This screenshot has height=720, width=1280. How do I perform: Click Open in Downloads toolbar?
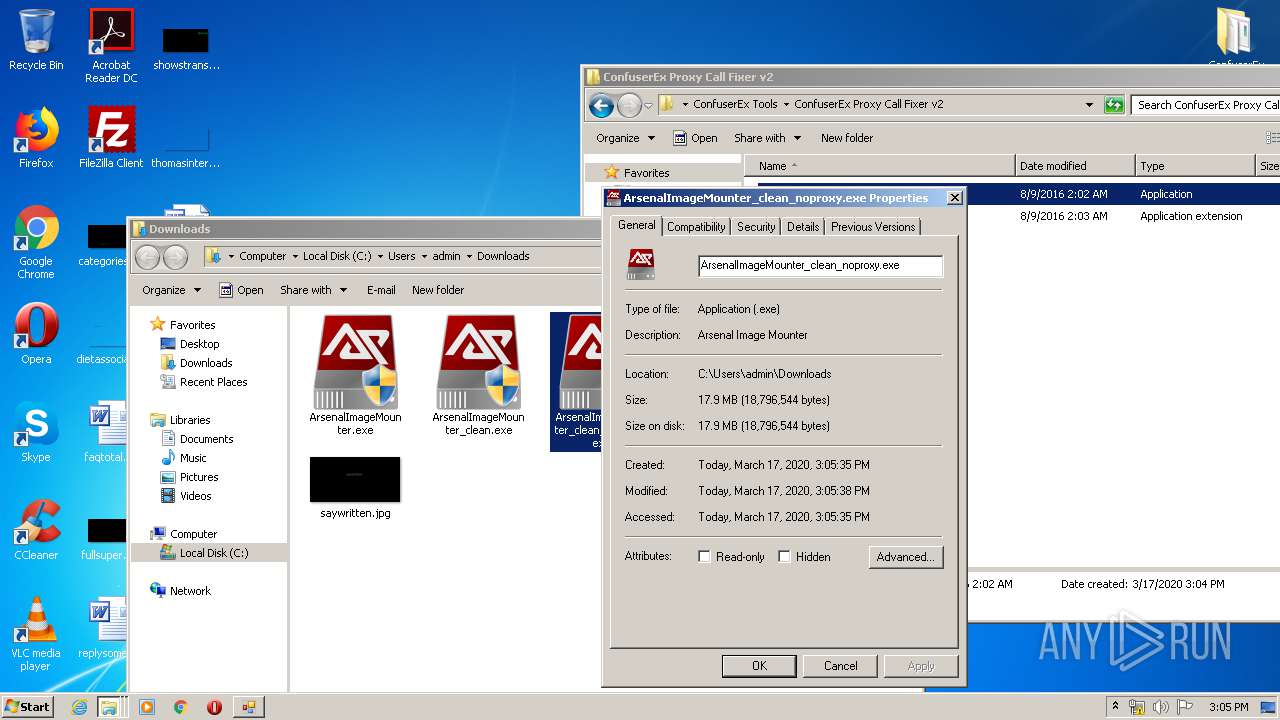242,290
